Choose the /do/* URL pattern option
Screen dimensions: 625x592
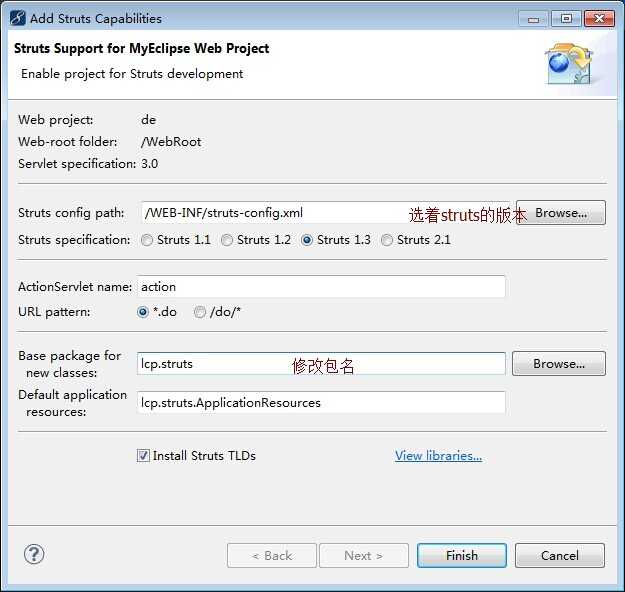[200, 312]
